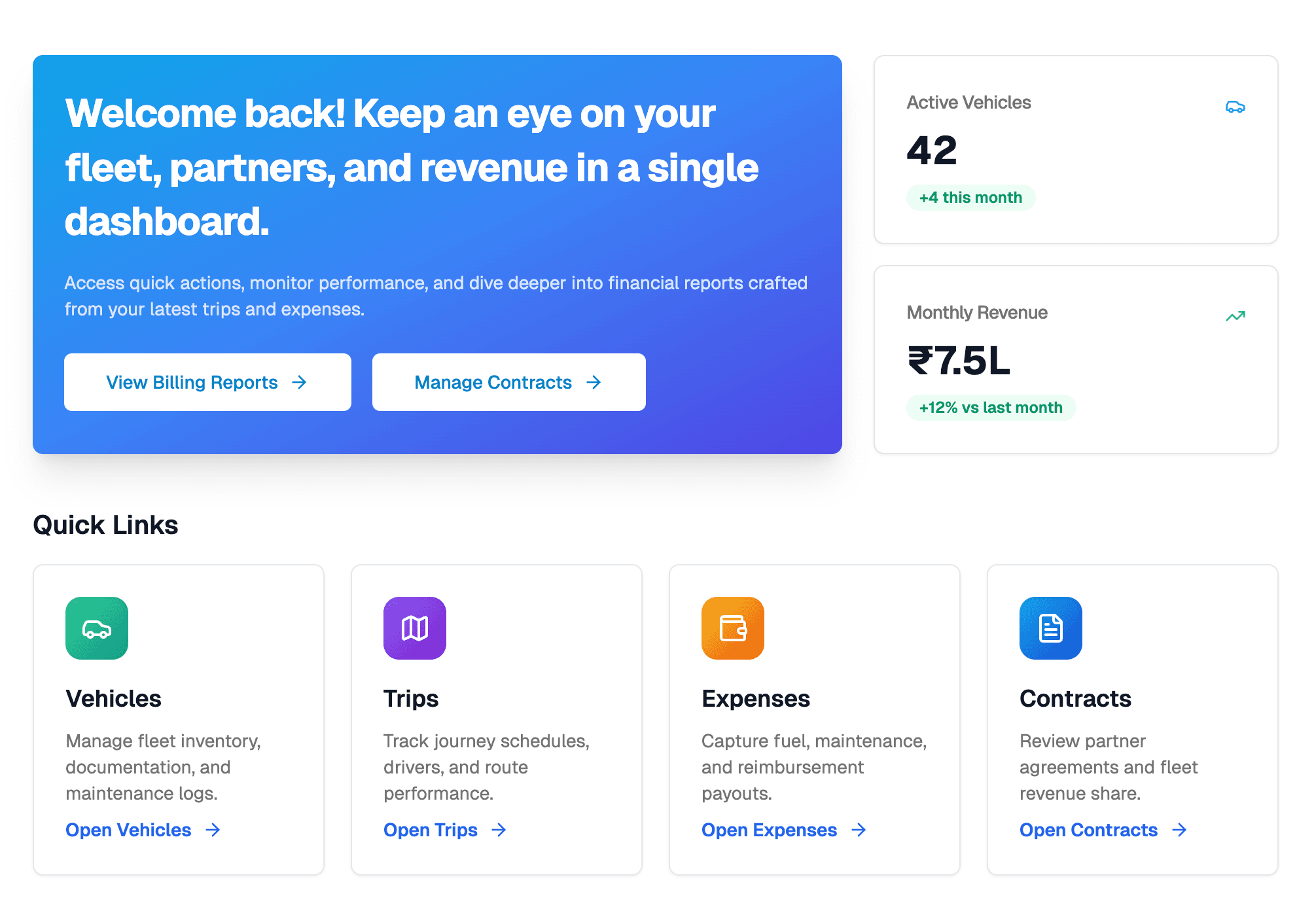Click the orange Expenses wallet icon
Viewport: 1314px width, 924px height.
tap(732, 628)
